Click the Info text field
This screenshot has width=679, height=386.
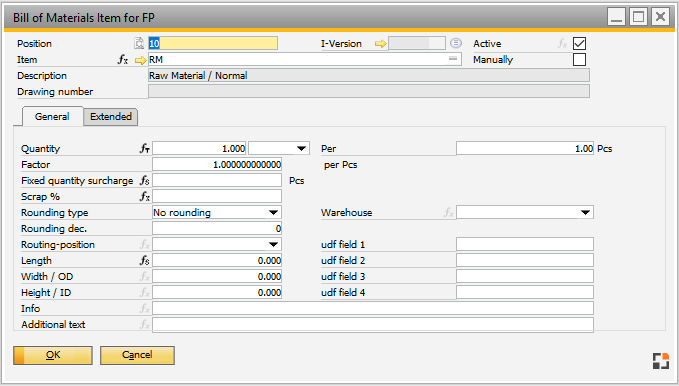coord(373,308)
